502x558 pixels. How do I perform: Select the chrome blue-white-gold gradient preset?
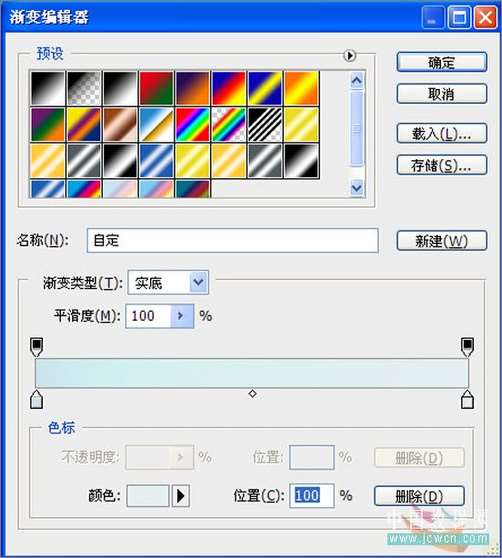tap(156, 125)
